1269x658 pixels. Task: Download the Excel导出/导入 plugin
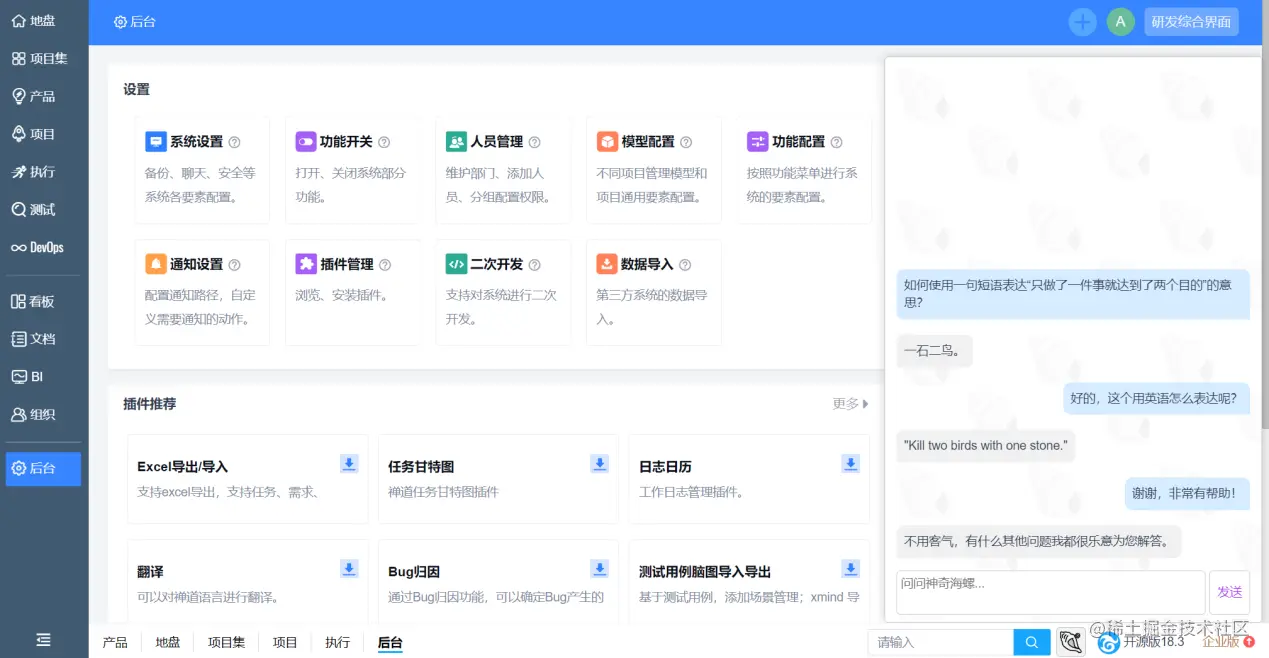tap(349, 463)
